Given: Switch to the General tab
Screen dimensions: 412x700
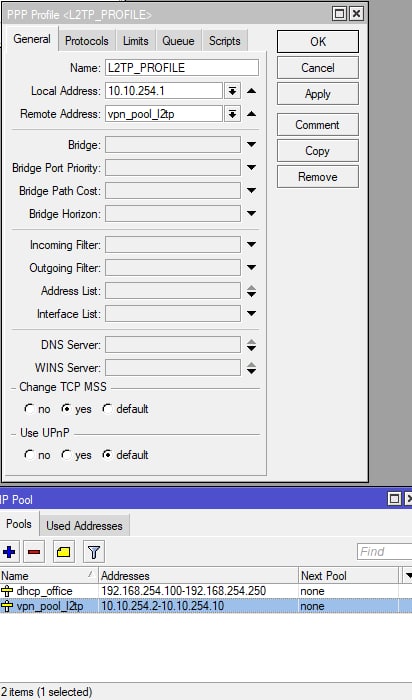Looking at the screenshot, I should pos(32,39).
